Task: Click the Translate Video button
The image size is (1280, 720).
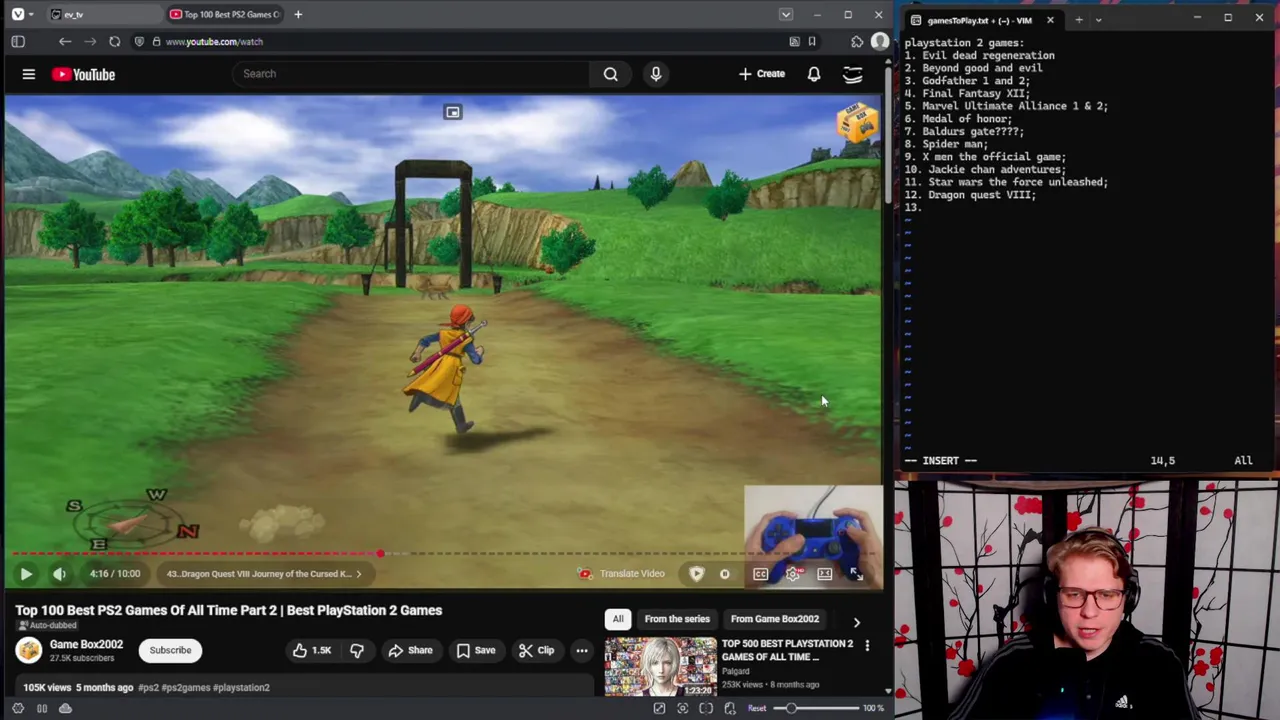Action: click(622, 574)
